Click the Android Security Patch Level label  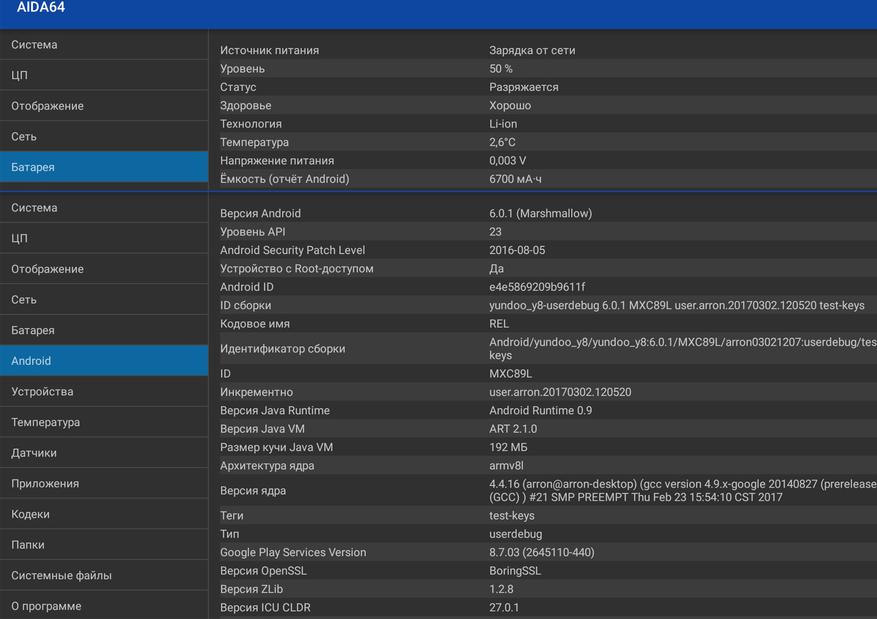pos(293,251)
